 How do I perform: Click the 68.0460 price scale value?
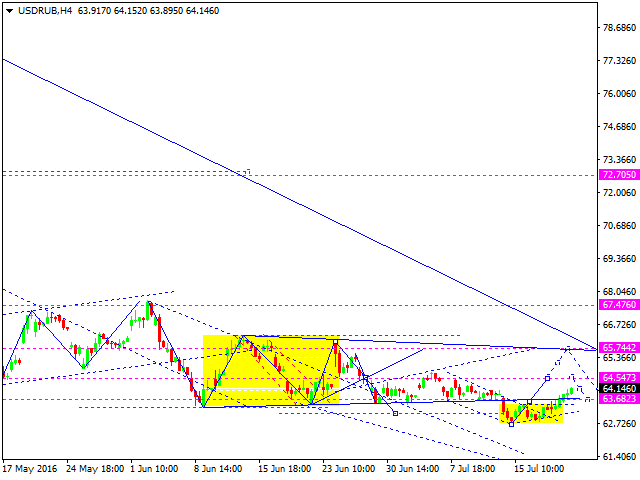(619, 291)
